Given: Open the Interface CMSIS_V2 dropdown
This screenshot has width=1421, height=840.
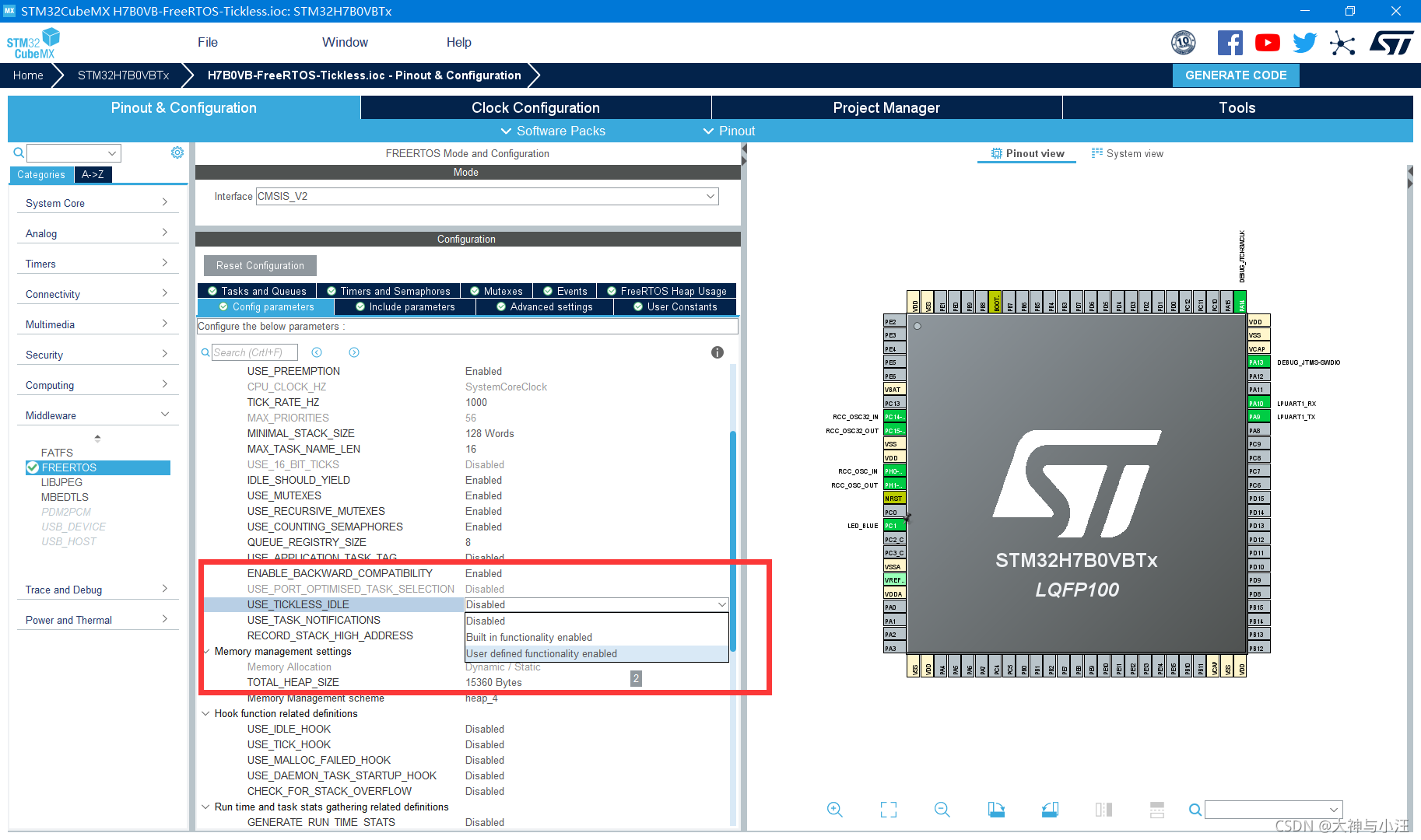Looking at the screenshot, I should [x=709, y=196].
